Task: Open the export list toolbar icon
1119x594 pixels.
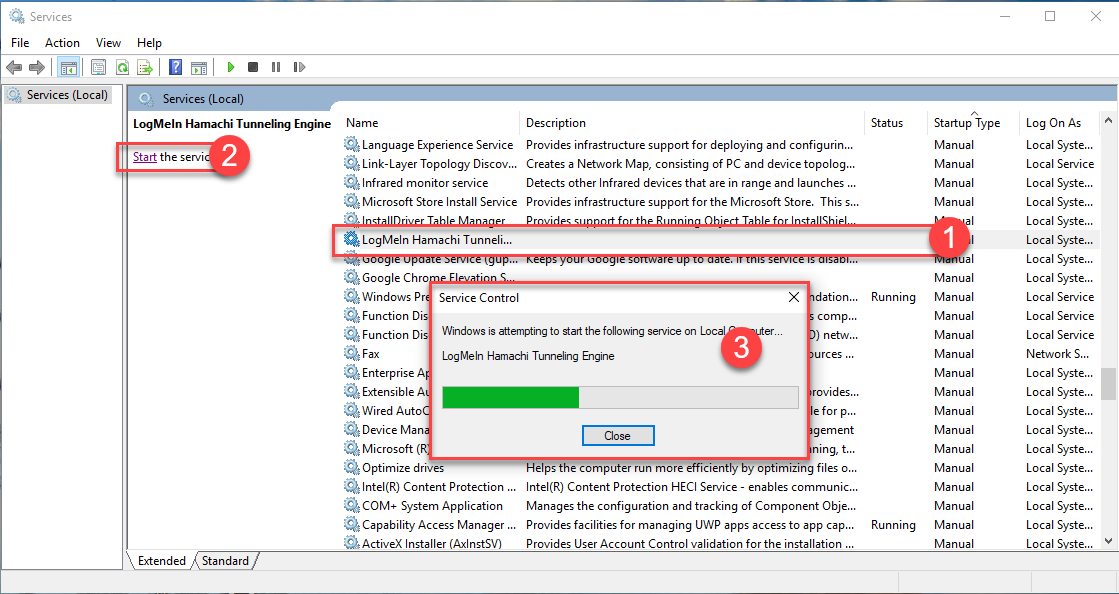Action: click(146, 67)
